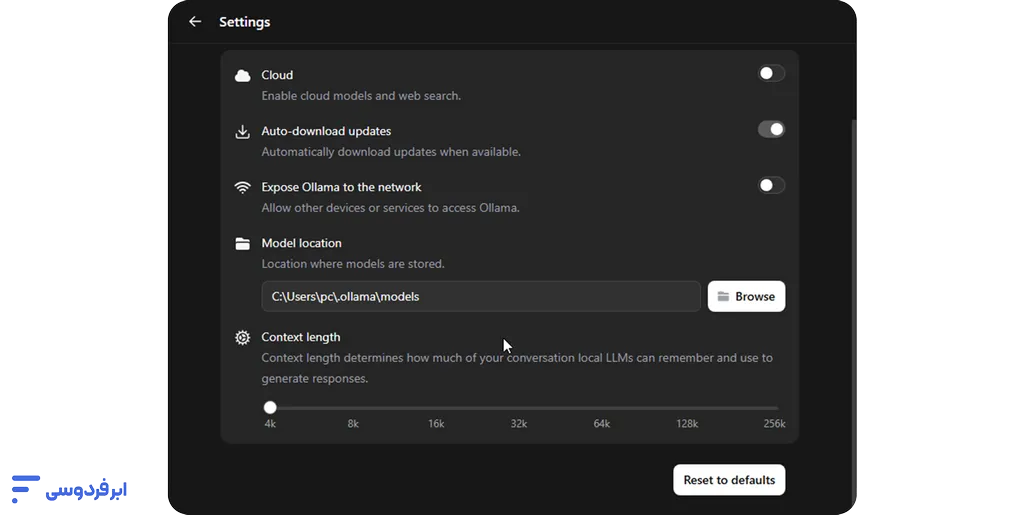The image size is (1024, 515).
Task: Click the folder icon inside Browse button
Action: point(723,296)
